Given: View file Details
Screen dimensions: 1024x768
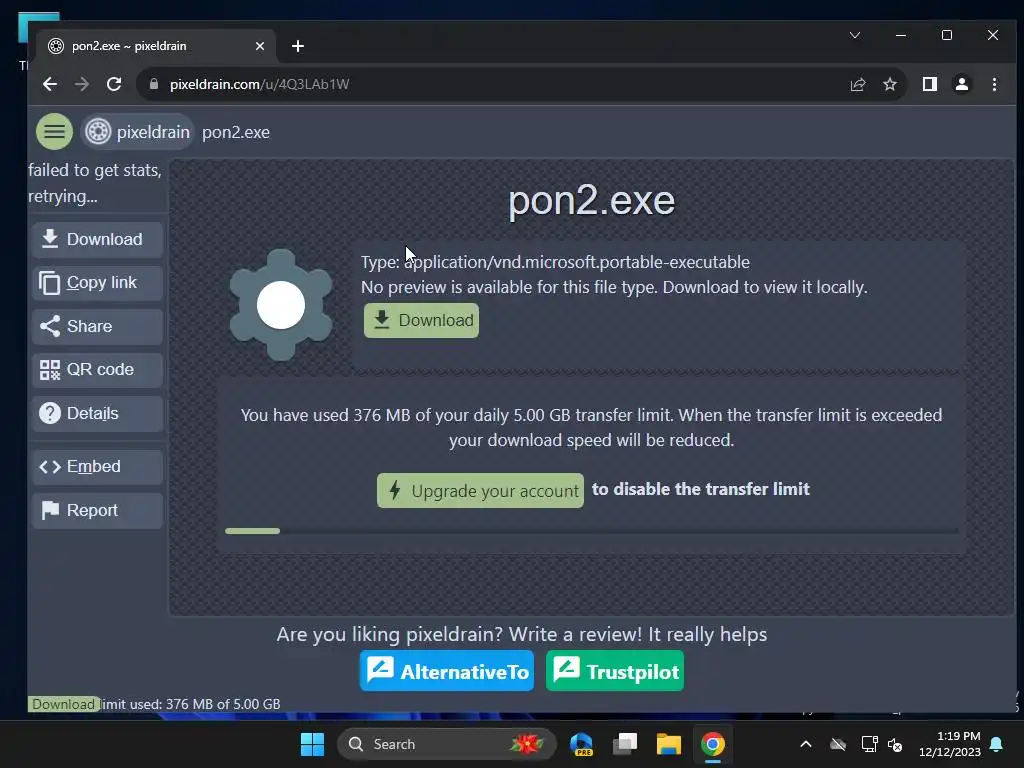Looking at the screenshot, I should (97, 413).
